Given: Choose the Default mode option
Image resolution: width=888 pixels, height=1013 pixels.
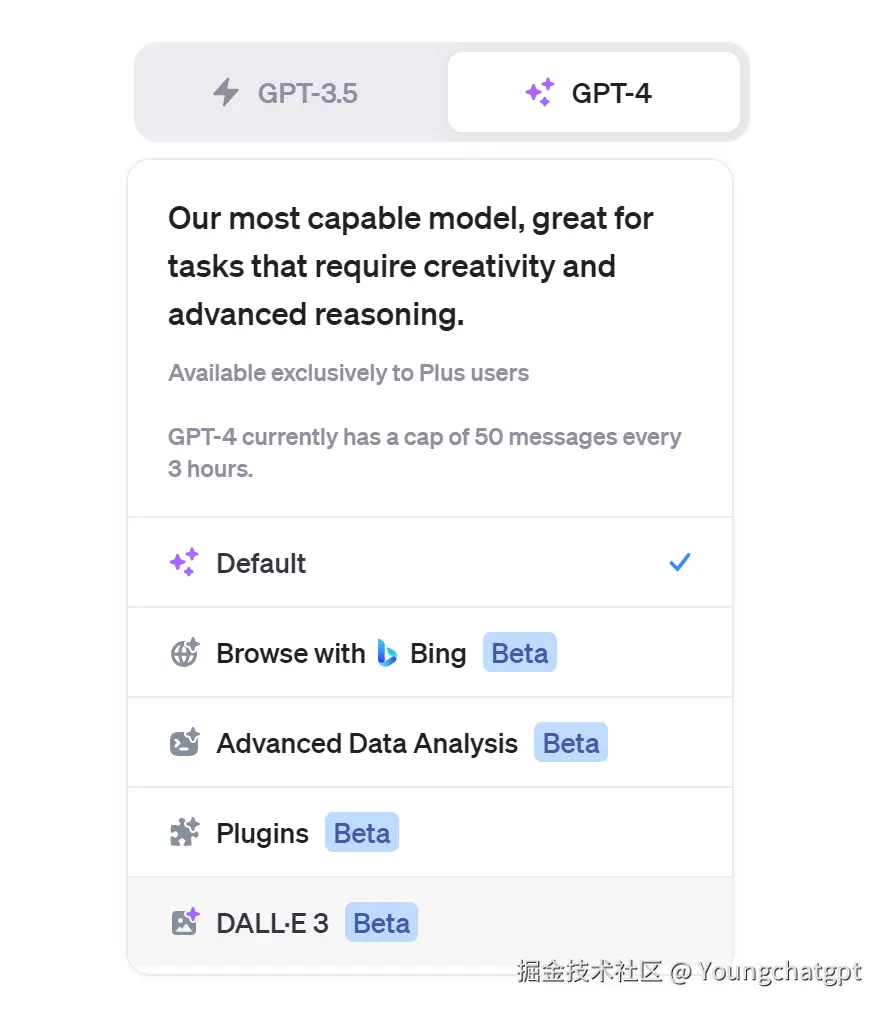Looking at the screenshot, I should pos(261,564).
